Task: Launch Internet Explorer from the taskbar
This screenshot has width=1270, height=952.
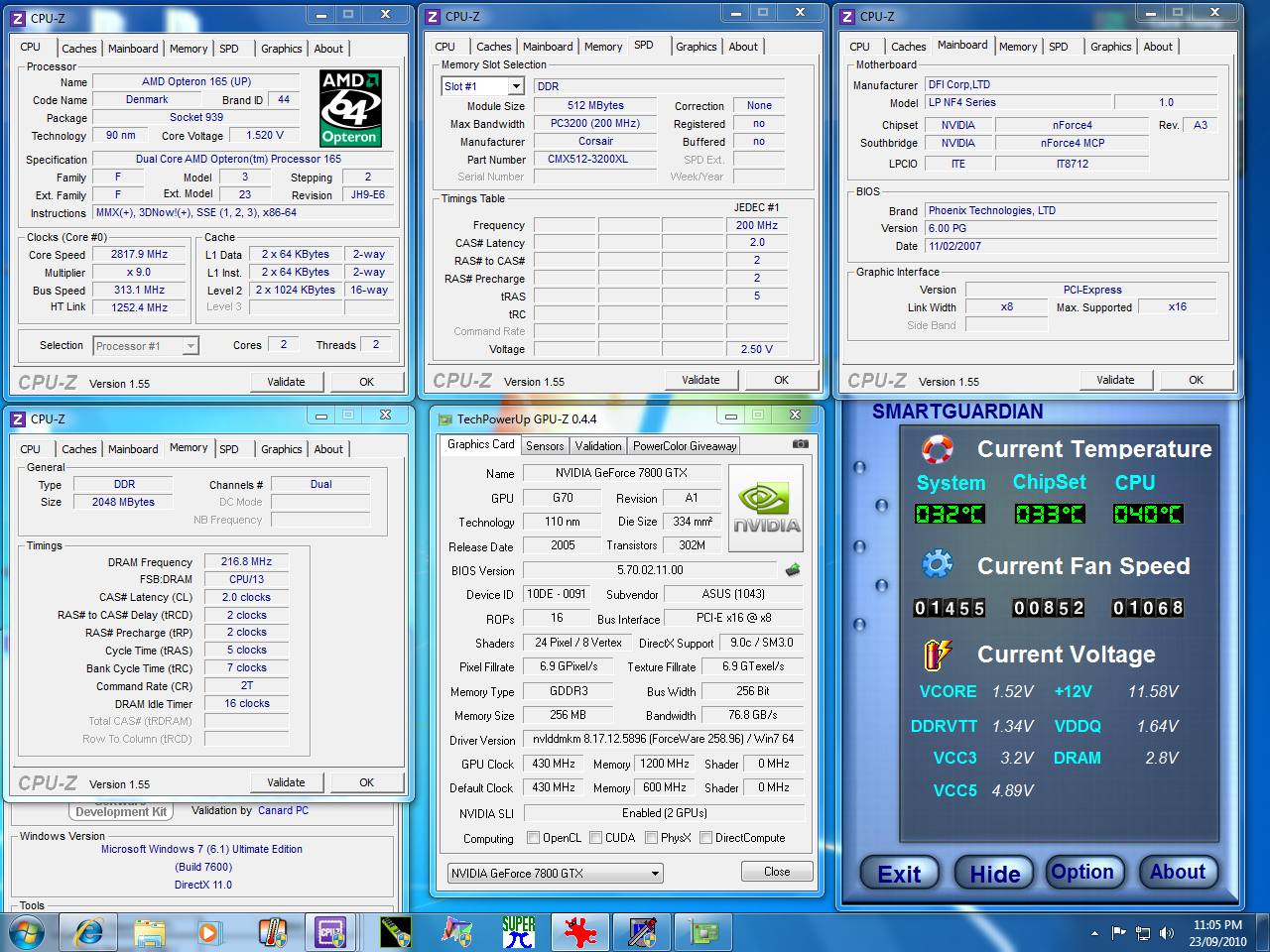Action: pos(89,933)
